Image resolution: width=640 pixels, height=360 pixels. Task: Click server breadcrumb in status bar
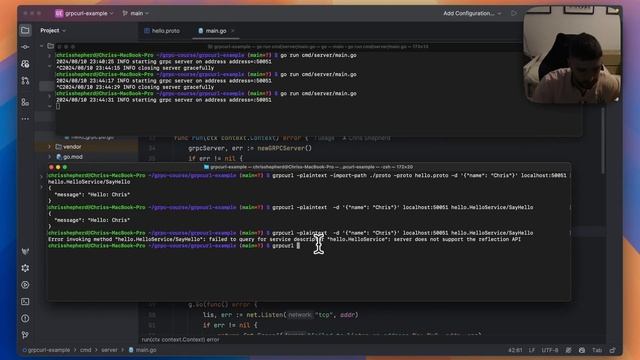pos(109,350)
